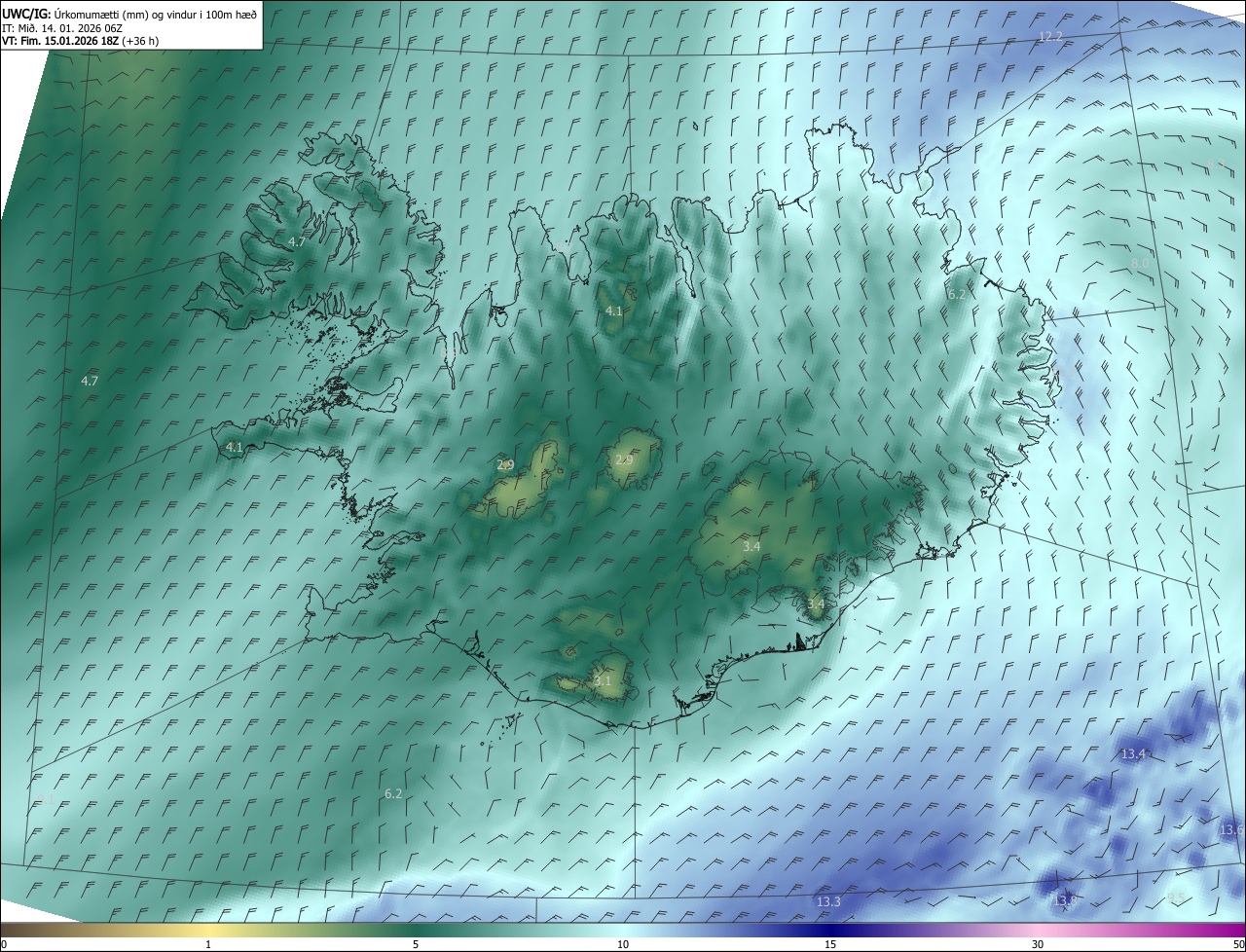This screenshot has height=952, width=1246.
Task: Click the 13.8 value above the legend bar
Action: tap(1064, 901)
